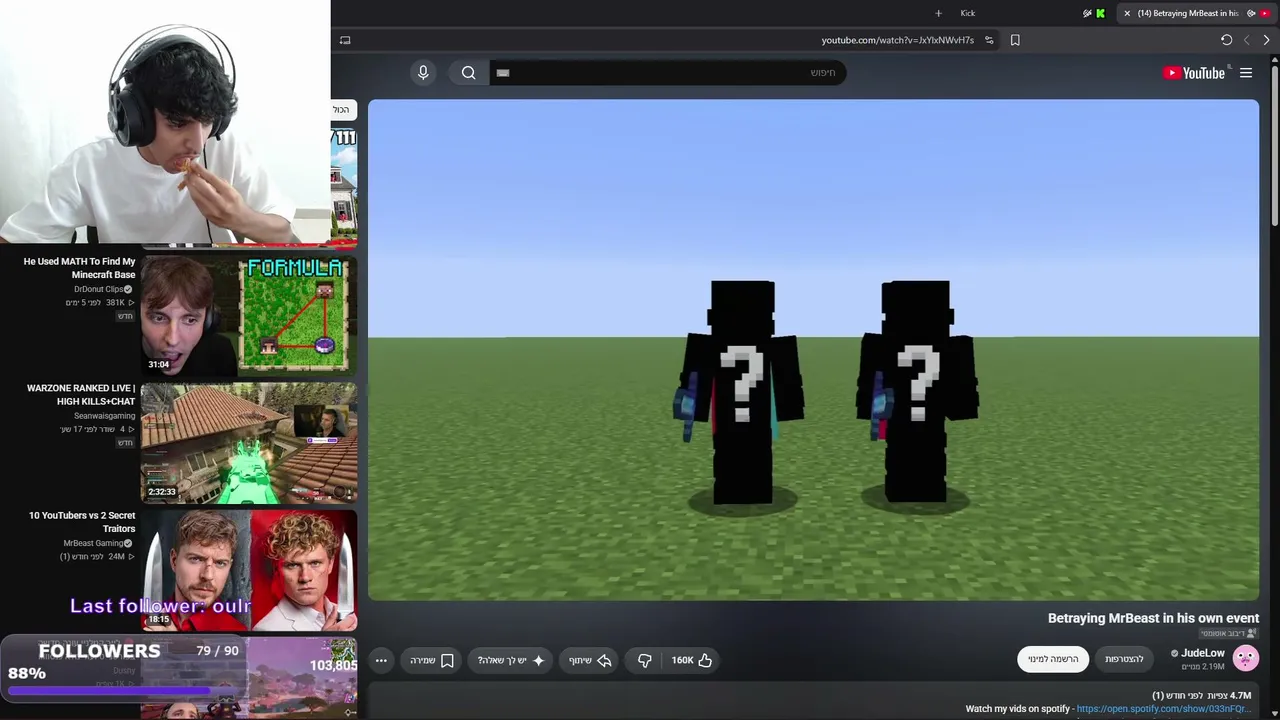
Task: Click the Kick extension icon in tab bar
Action: pyautogui.click(x=1100, y=13)
